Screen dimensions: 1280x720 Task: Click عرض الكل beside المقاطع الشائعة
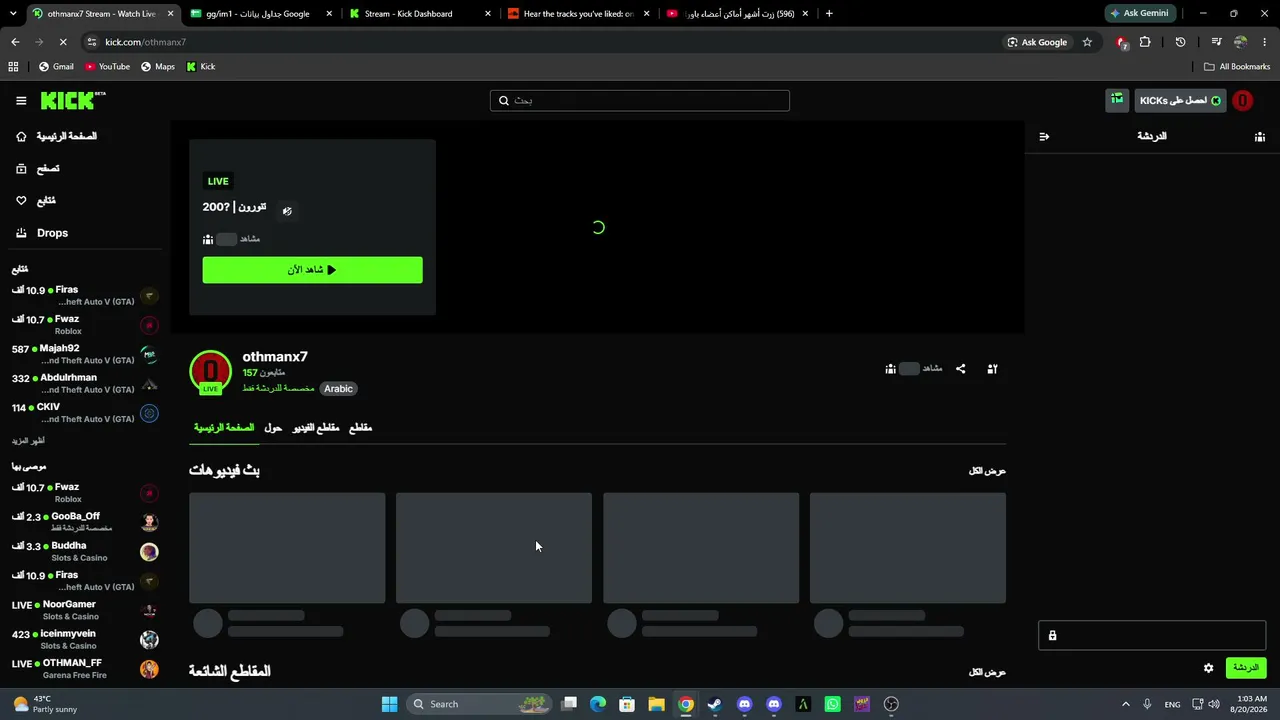987,672
